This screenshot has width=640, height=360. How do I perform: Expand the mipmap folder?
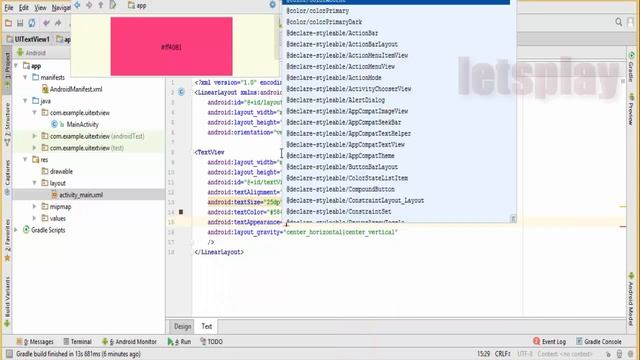pos(35,207)
